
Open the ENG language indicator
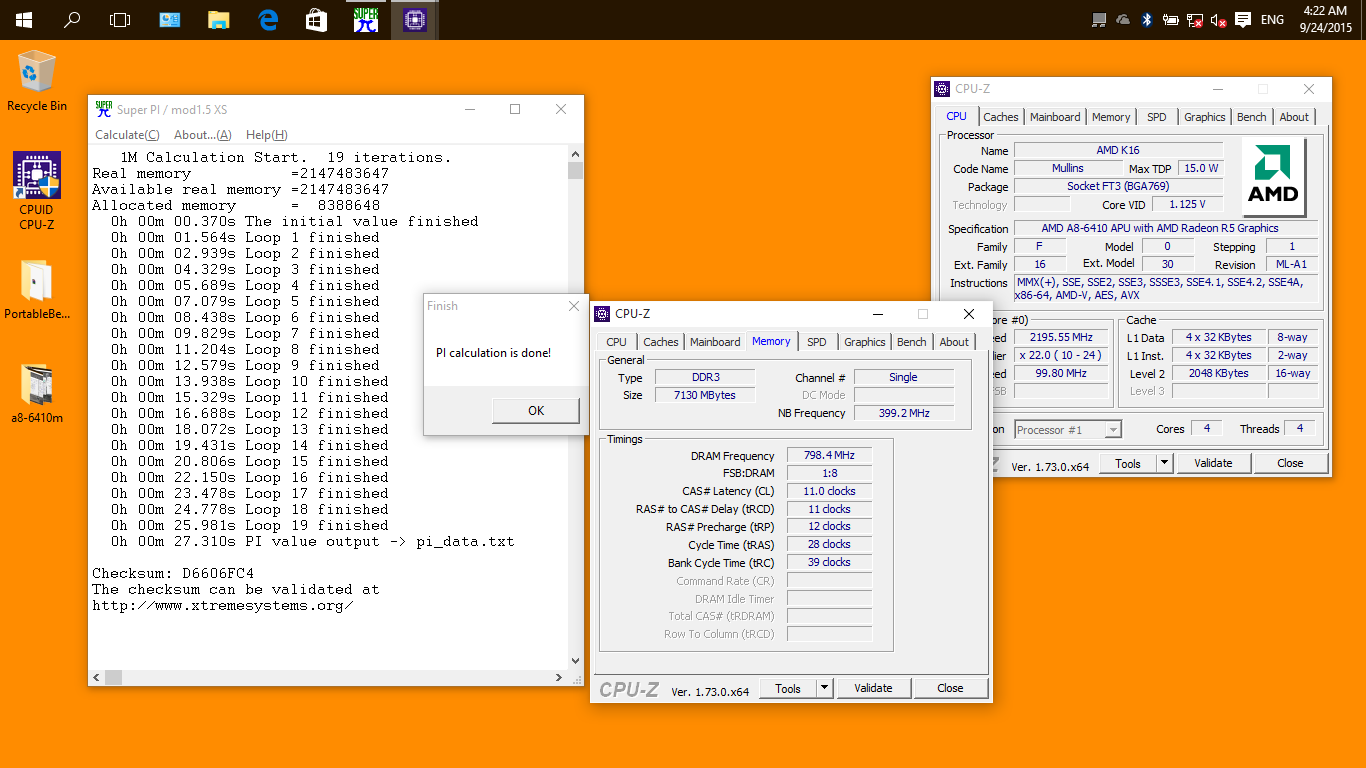coord(1272,20)
